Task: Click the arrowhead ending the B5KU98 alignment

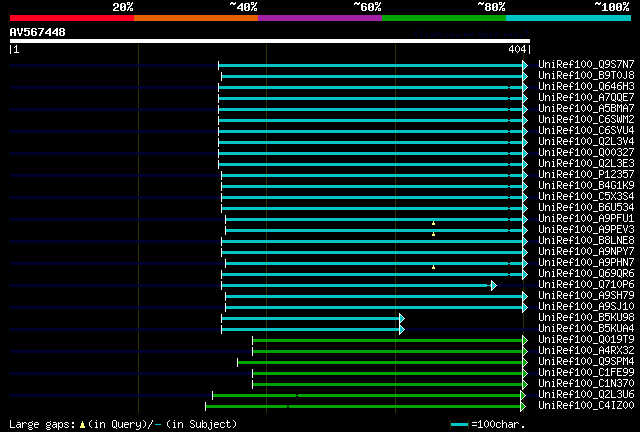Action: (x=402, y=318)
